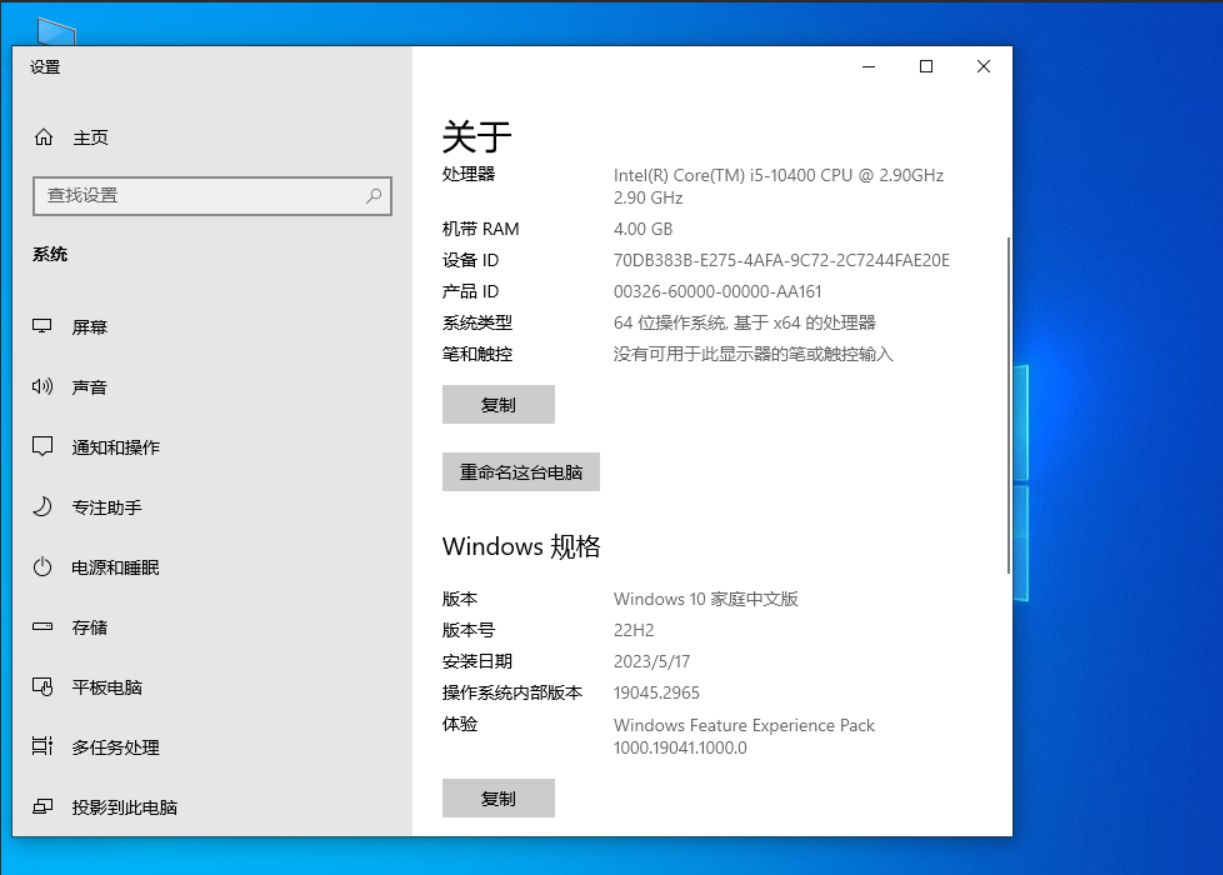Click the Windows 规格 heading
Screen dimensions: 1223x875
pos(521,546)
